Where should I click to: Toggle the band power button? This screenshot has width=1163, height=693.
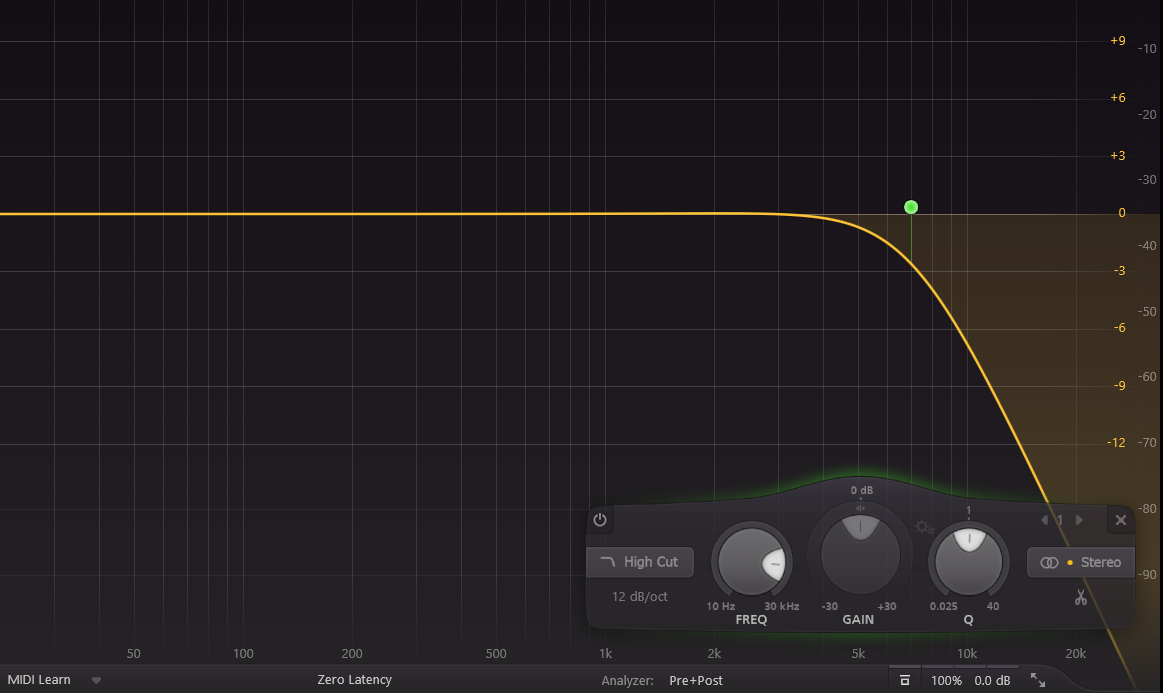tap(600, 520)
